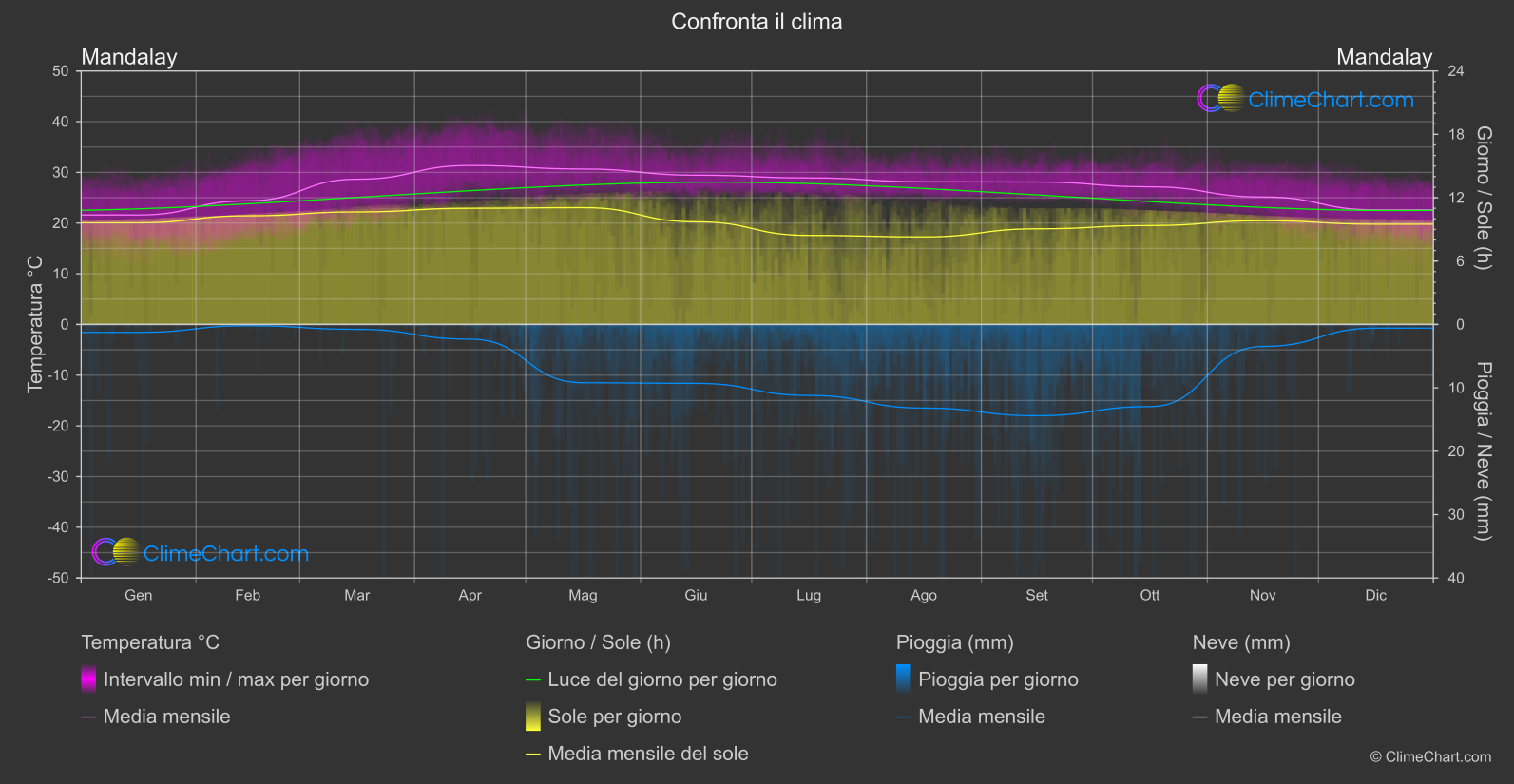Open ClimeChart.com link in top right
Image resolution: width=1514 pixels, height=784 pixels.
point(1331,100)
